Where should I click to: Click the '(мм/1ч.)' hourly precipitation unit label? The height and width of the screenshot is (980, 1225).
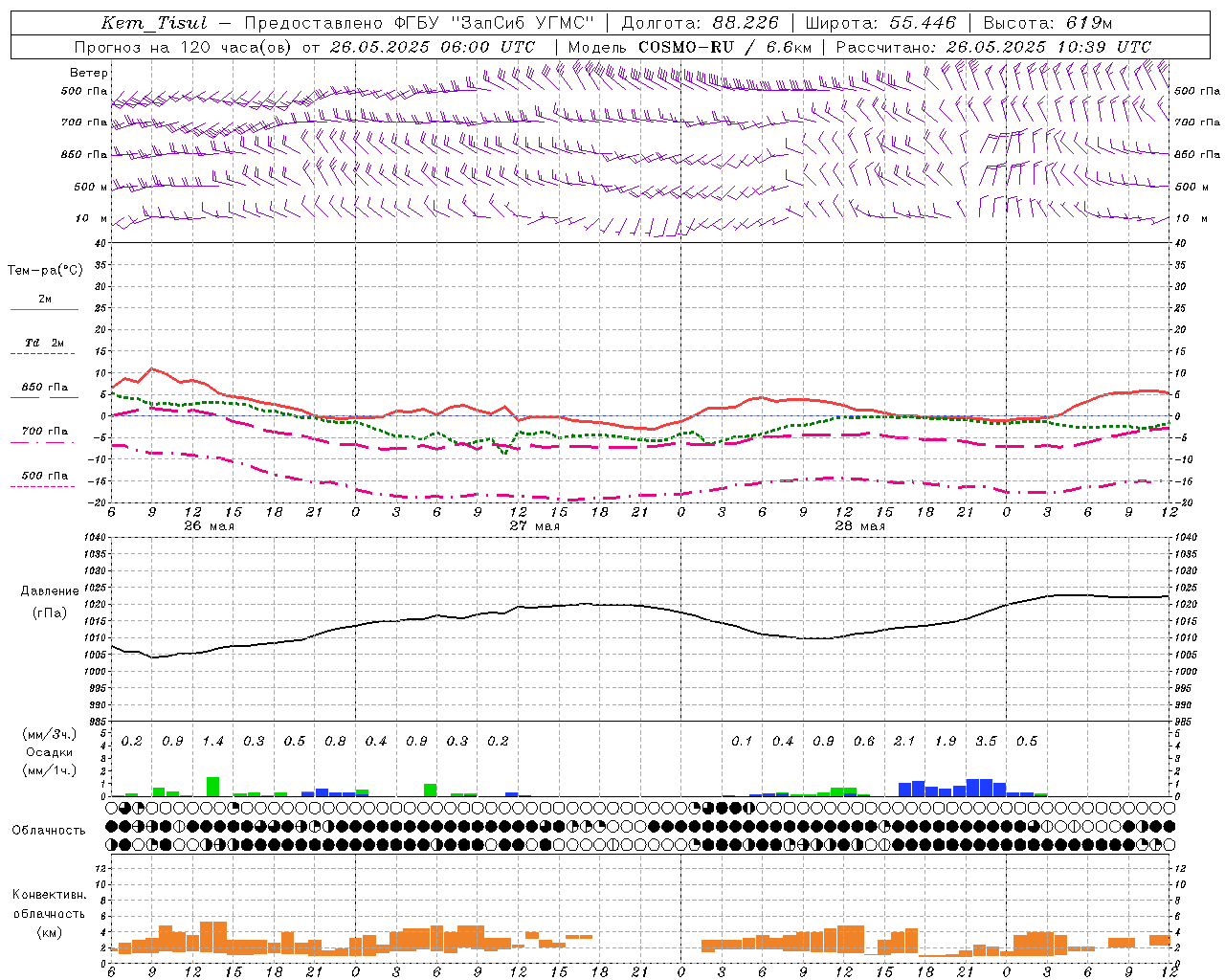pos(49,770)
